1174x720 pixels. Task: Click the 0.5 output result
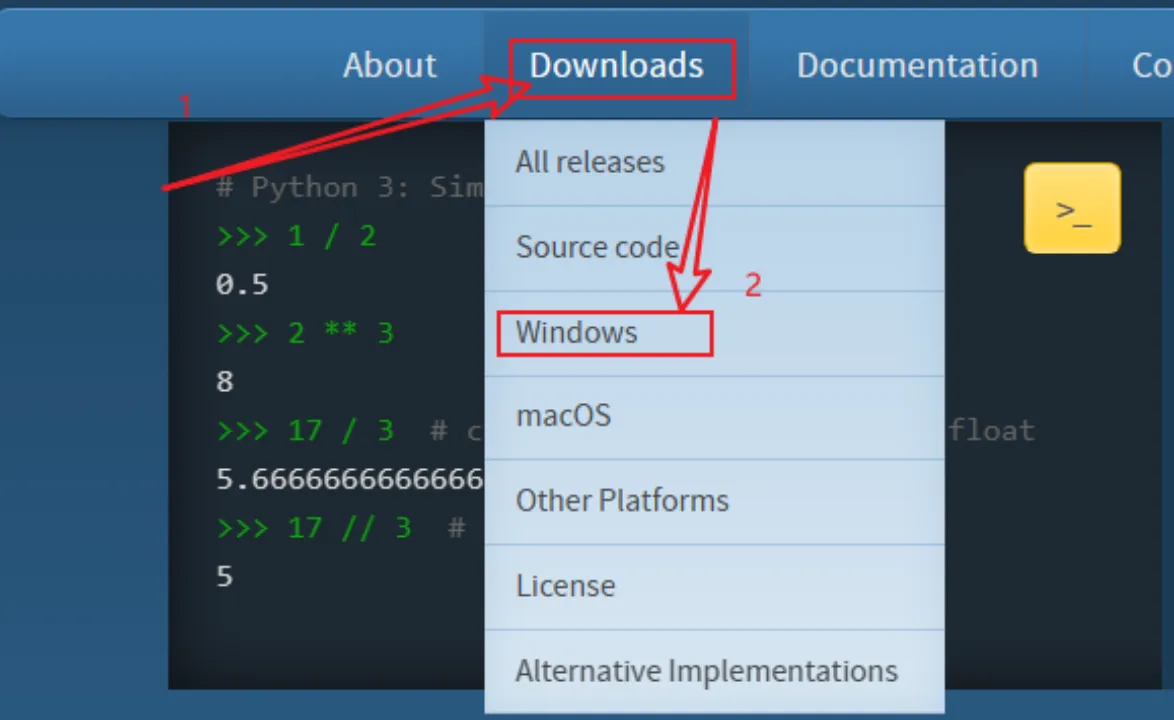pos(242,285)
